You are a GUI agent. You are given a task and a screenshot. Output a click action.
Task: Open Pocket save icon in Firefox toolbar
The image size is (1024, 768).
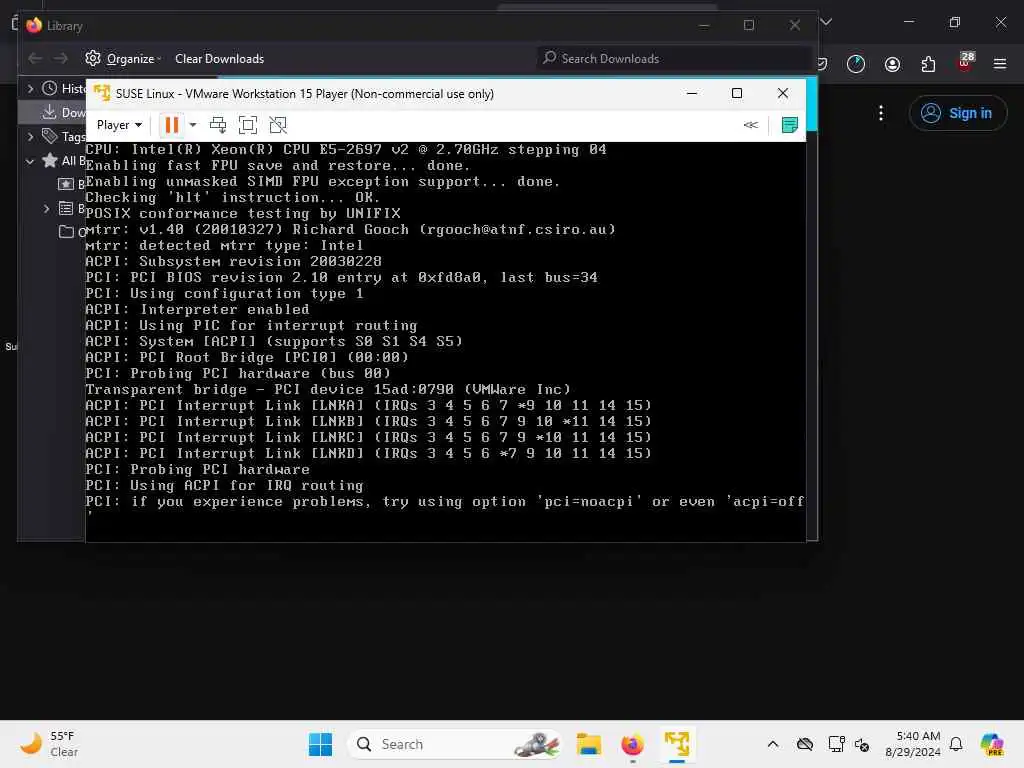822,63
